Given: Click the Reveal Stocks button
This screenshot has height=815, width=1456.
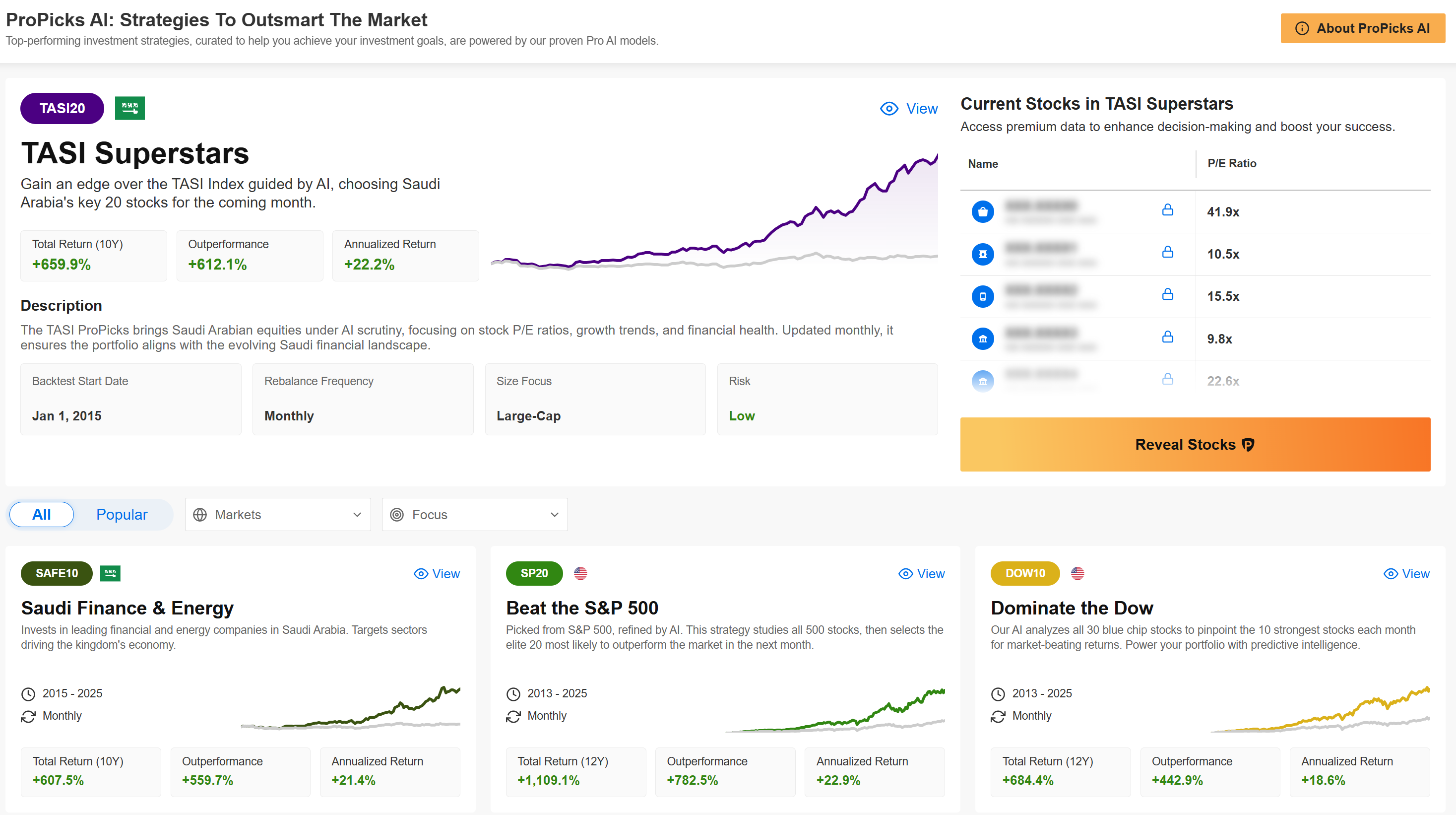Looking at the screenshot, I should (x=1195, y=445).
